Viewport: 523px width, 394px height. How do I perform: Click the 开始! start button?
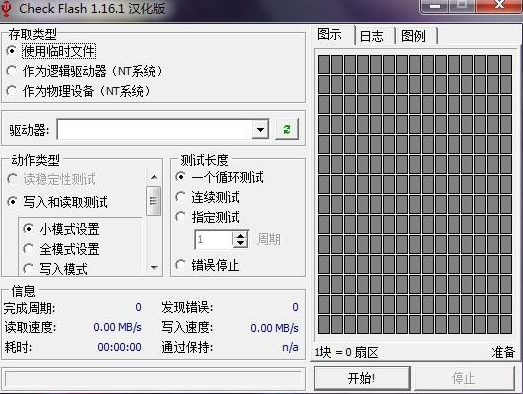pos(362,378)
